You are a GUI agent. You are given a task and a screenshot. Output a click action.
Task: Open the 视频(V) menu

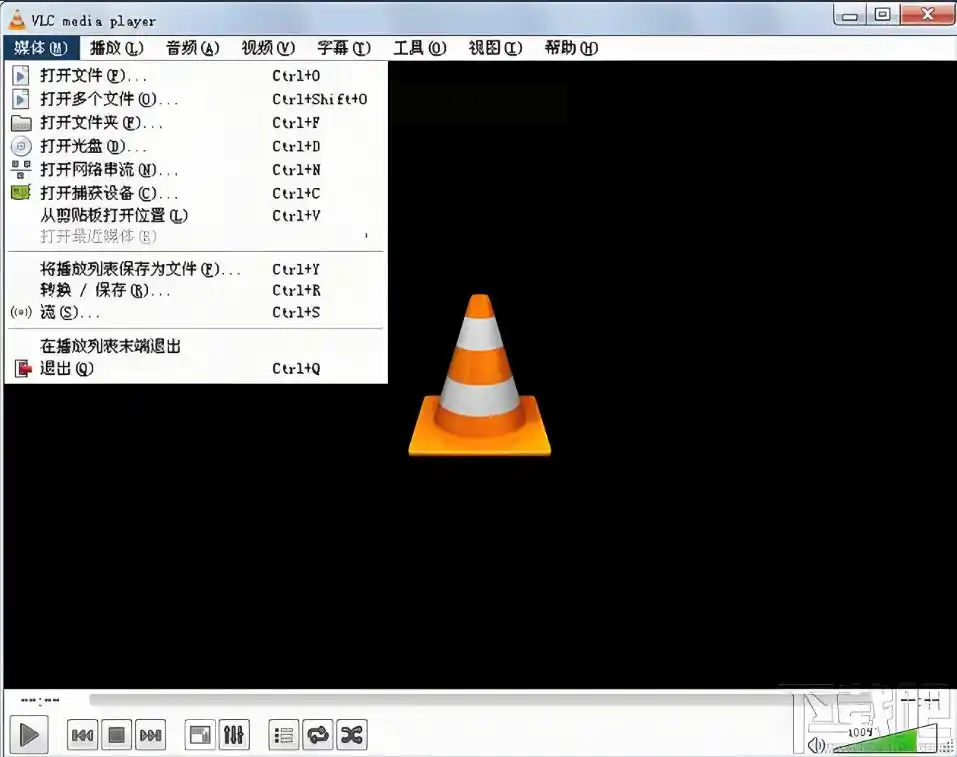268,48
